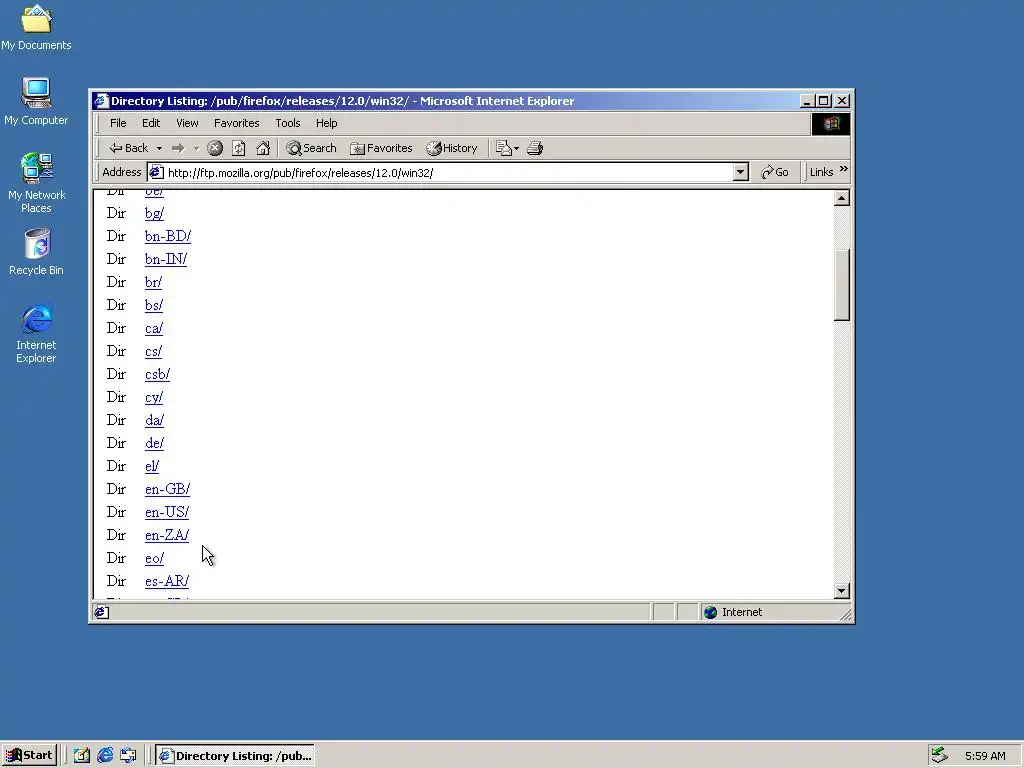
Task: Click the Forward arrow toolbar icon
Action: click(x=178, y=148)
